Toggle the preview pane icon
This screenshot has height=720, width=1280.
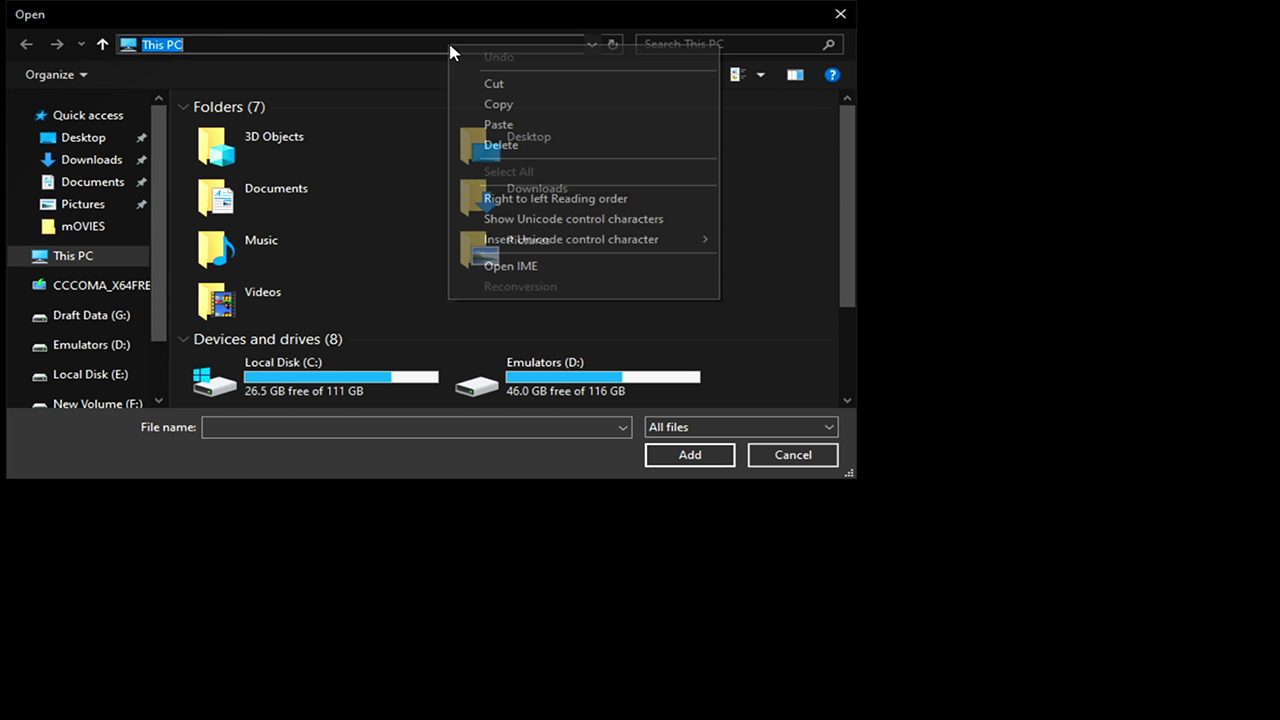pos(795,75)
